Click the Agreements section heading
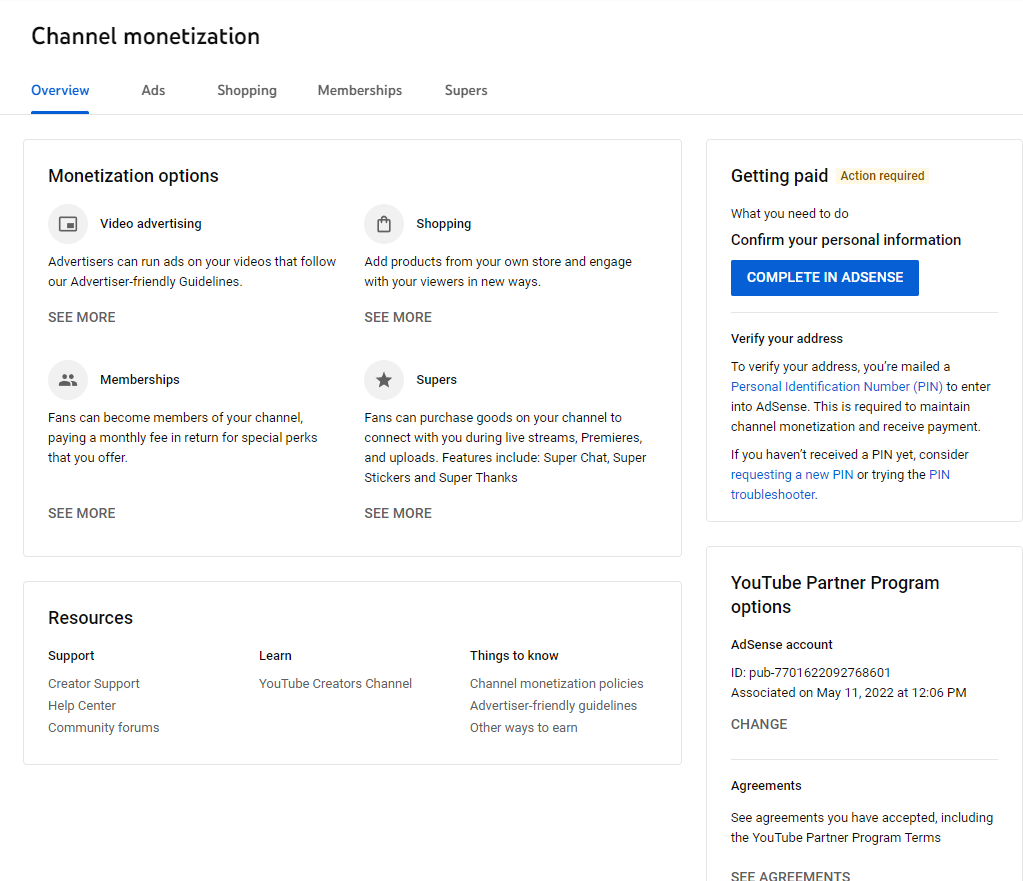Screen dimensions: 1023x881 pyautogui.click(x=766, y=786)
